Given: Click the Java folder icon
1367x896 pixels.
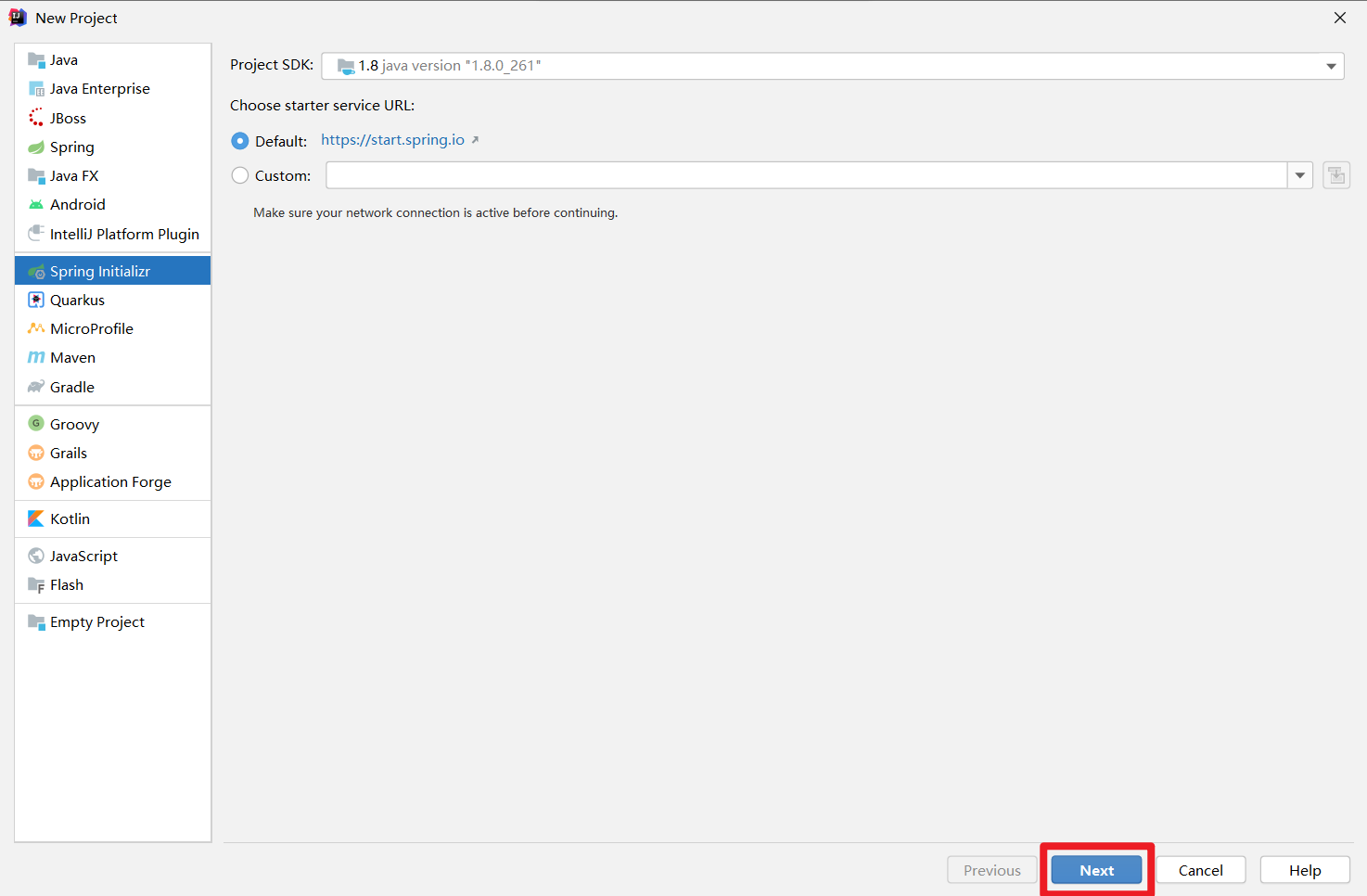Looking at the screenshot, I should [x=36, y=60].
